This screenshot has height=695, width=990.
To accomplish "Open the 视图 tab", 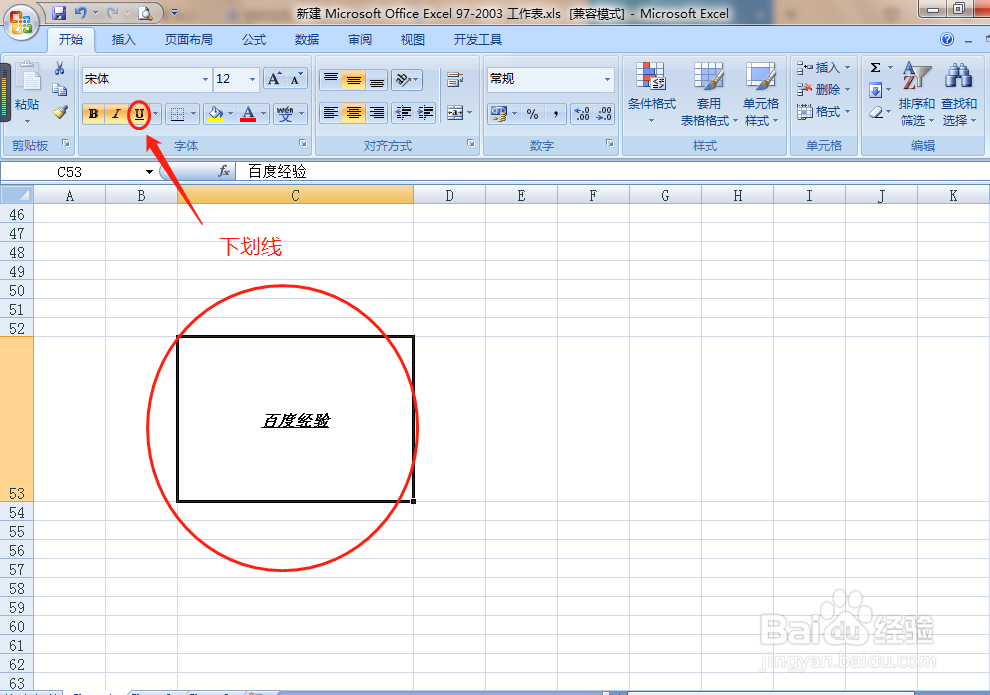I will pyautogui.click(x=413, y=40).
